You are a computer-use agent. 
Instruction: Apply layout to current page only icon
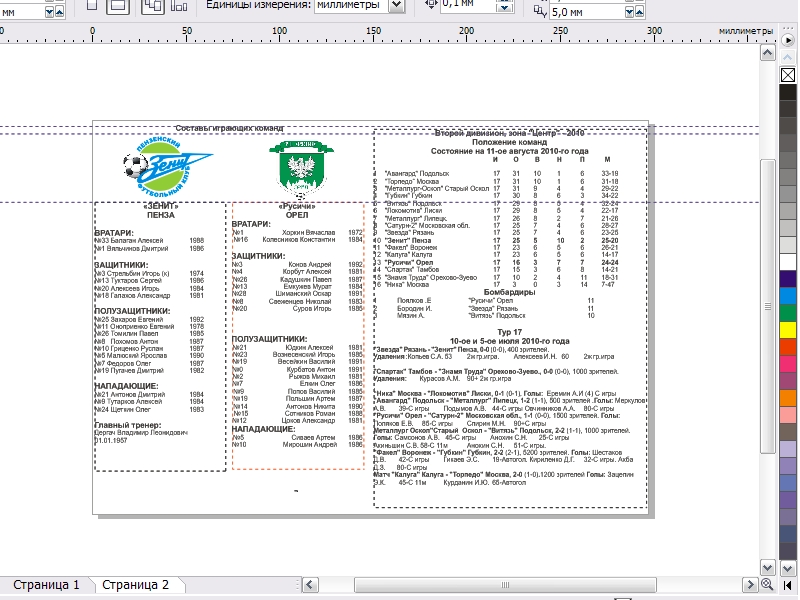179,6
